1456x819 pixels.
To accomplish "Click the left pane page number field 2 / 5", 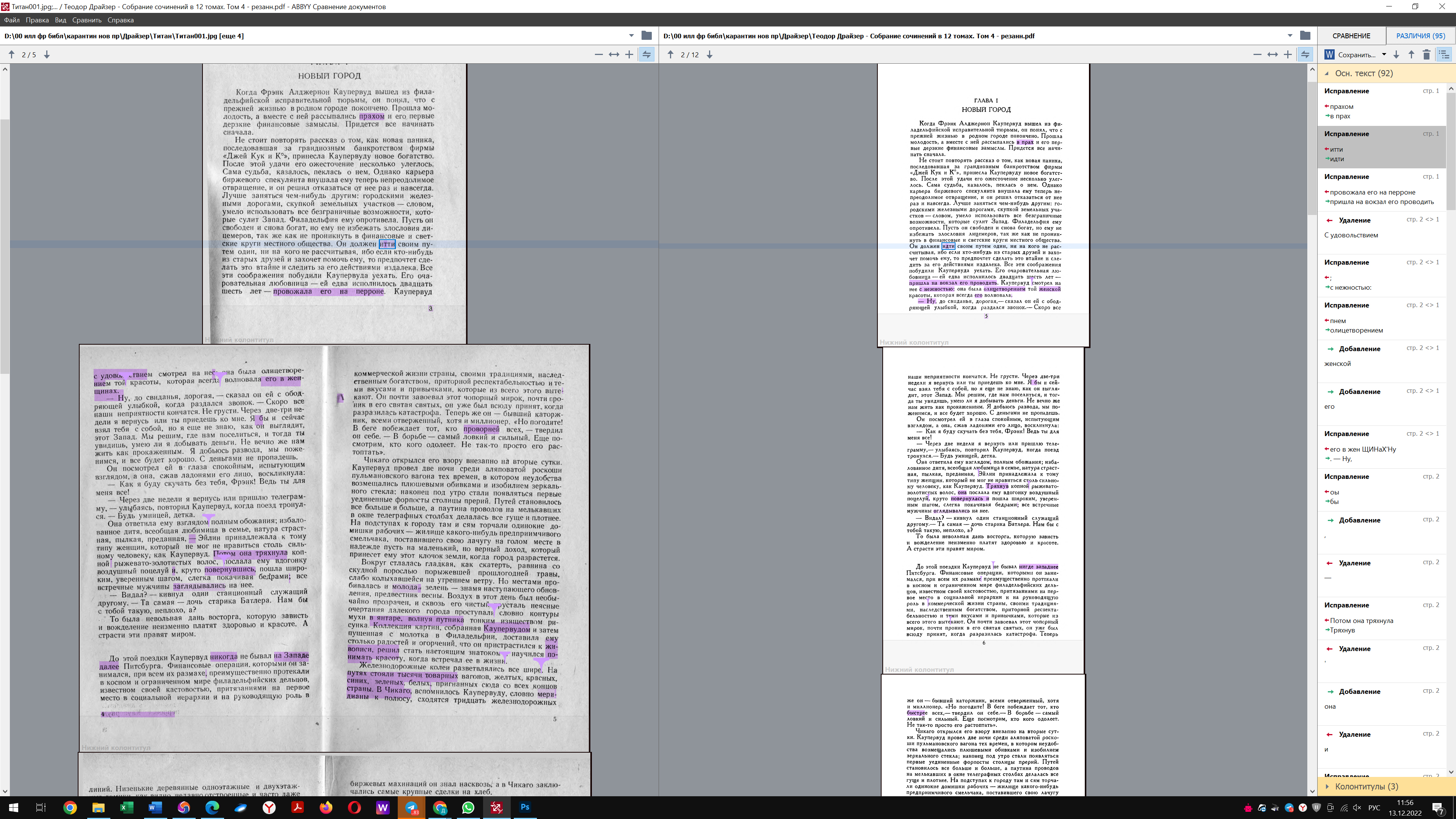I will [29, 55].
